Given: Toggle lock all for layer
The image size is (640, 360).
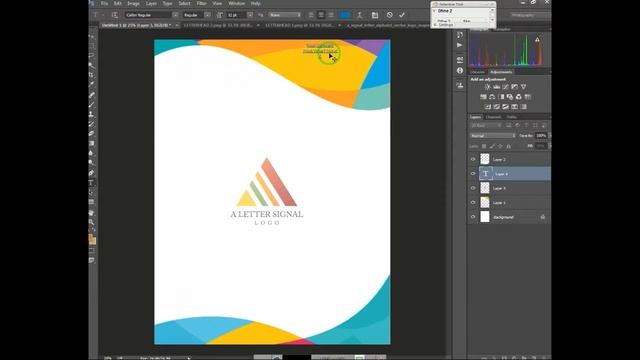Looking at the screenshot, I should click(509, 146).
